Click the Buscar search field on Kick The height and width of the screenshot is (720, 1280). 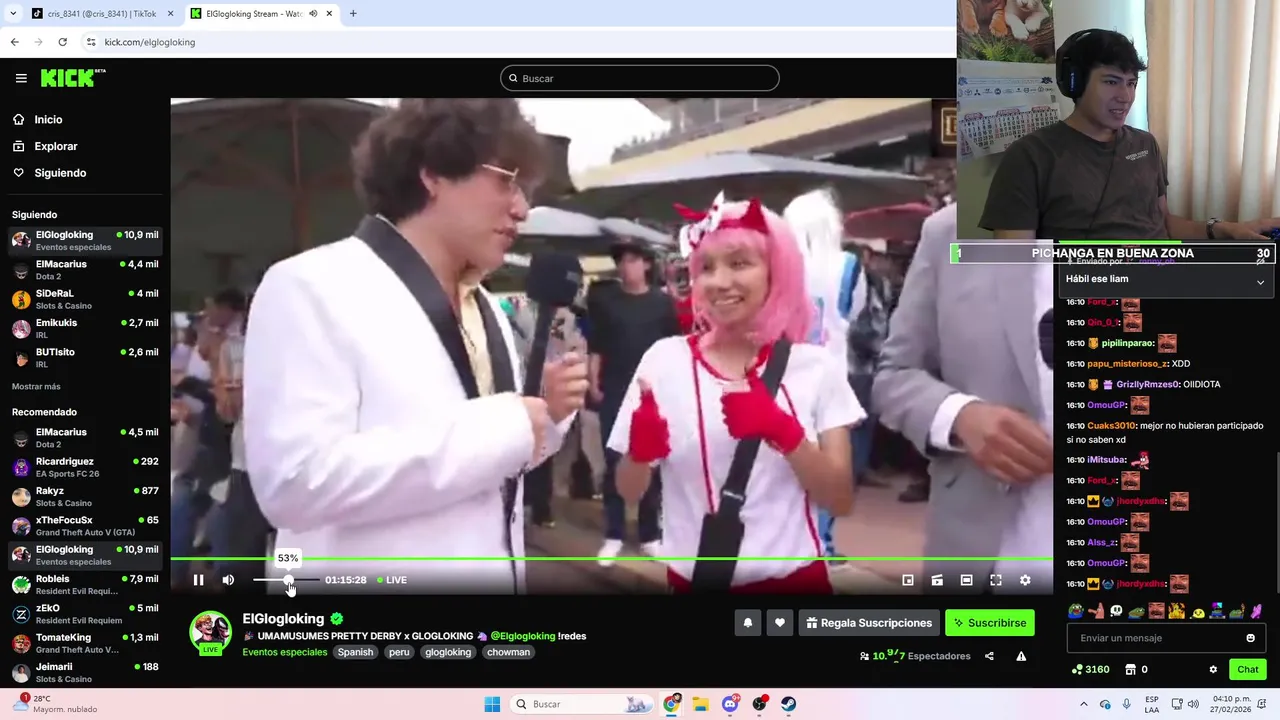click(640, 78)
